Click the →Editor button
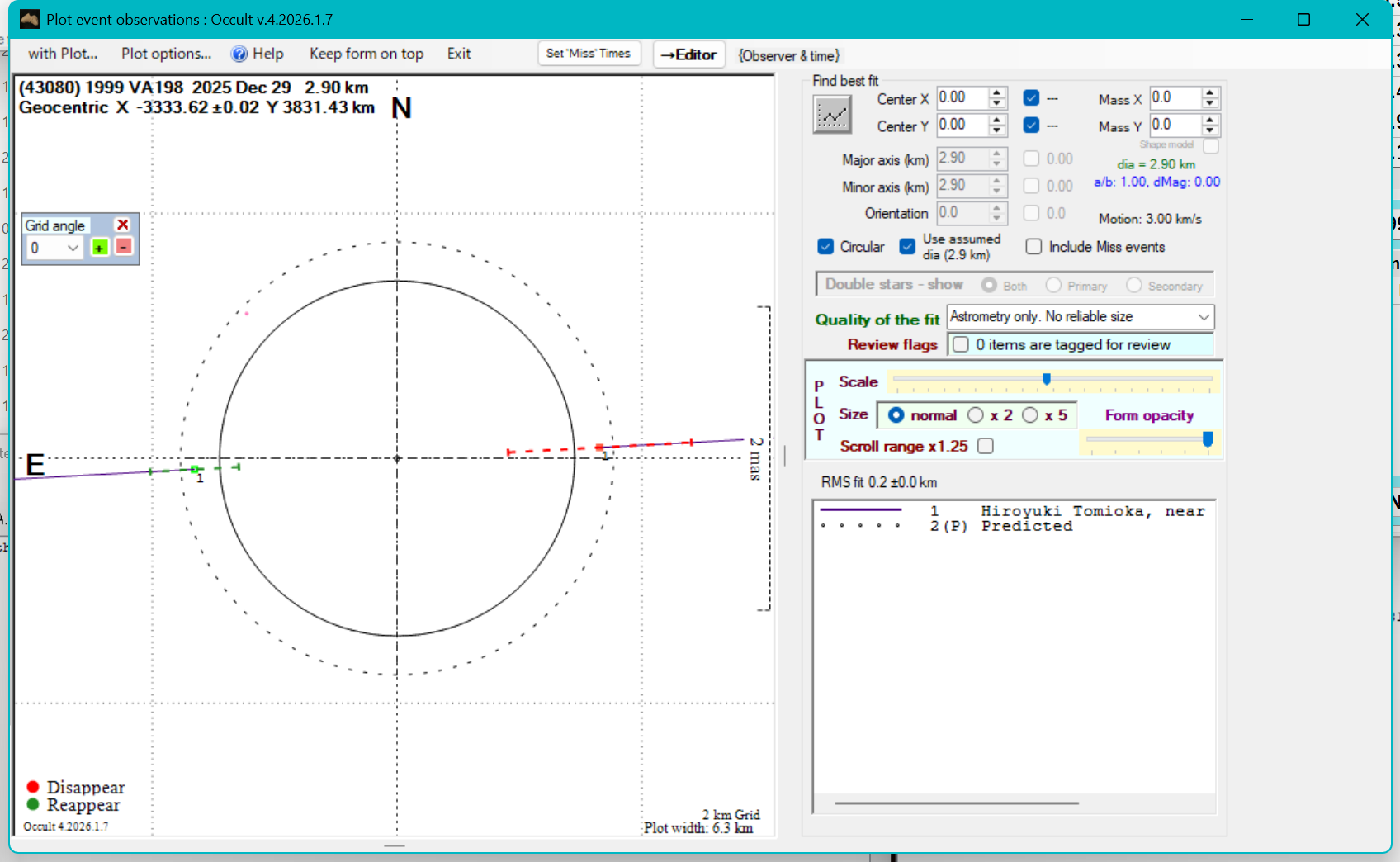The width and height of the screenshot is (1400, 862). [x=688, y=54]
